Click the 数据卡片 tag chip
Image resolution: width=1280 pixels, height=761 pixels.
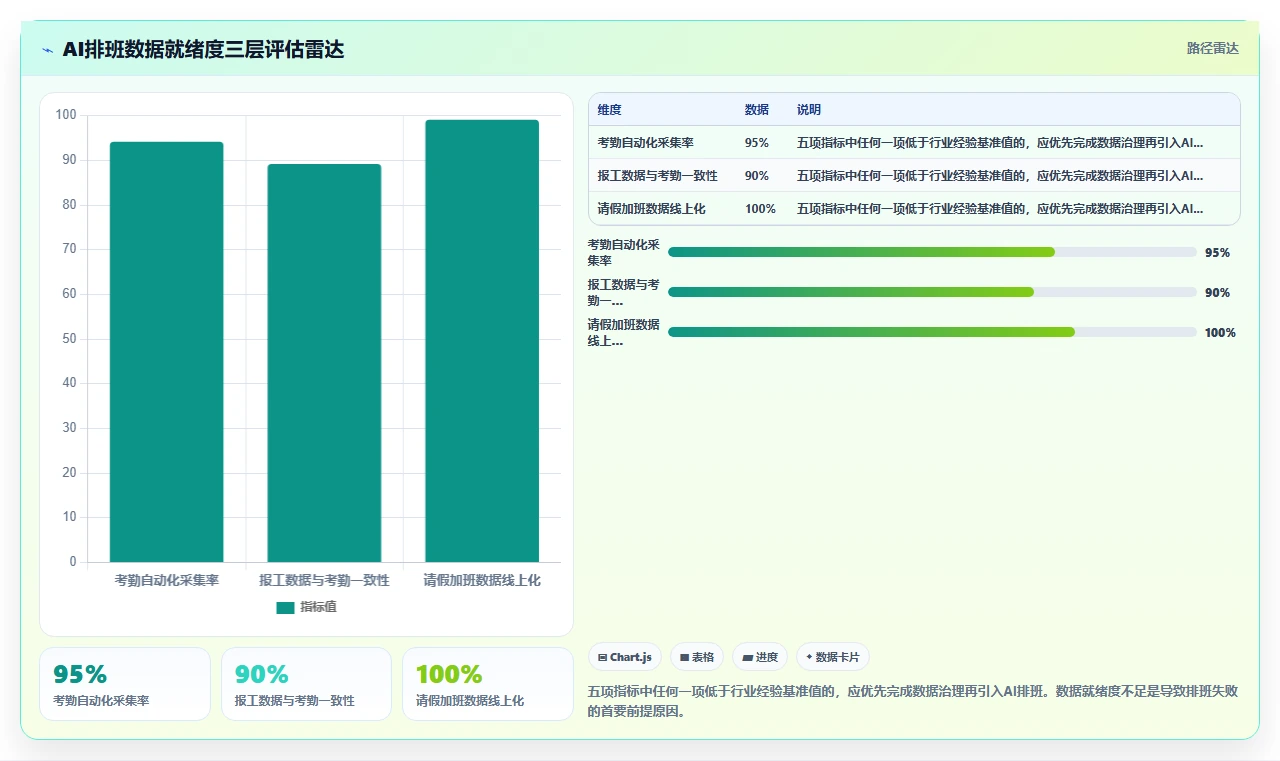(x=833, y=657)
